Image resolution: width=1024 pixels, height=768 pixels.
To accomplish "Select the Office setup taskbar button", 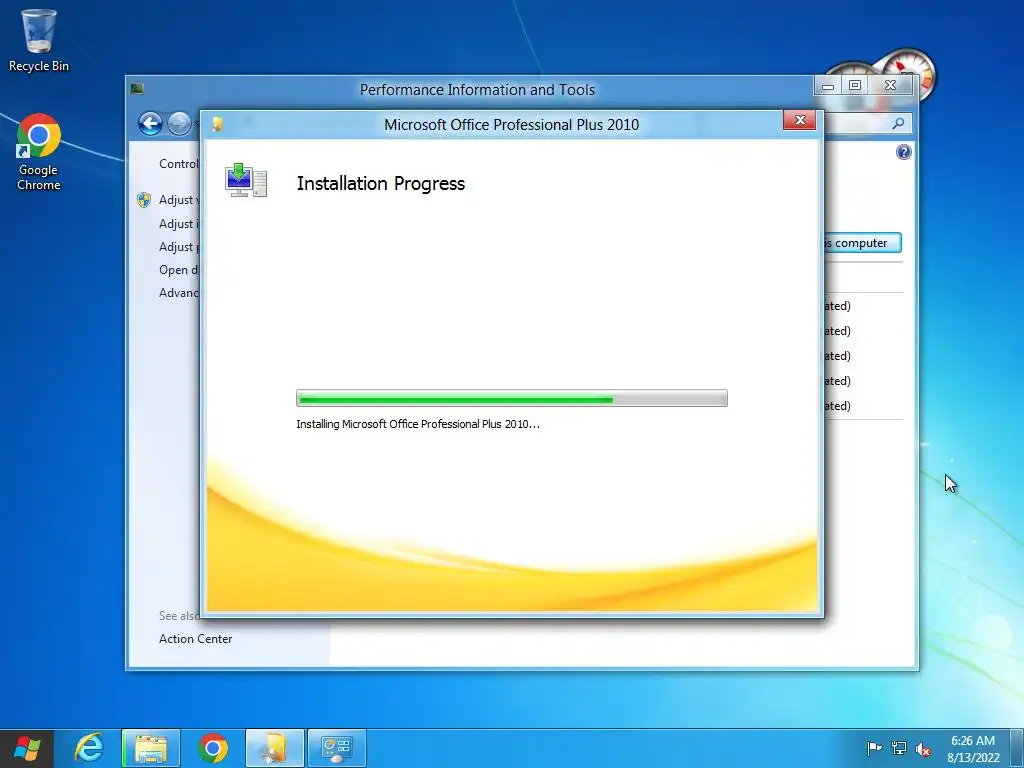I will pyautogui.click(x=275, y=748).
